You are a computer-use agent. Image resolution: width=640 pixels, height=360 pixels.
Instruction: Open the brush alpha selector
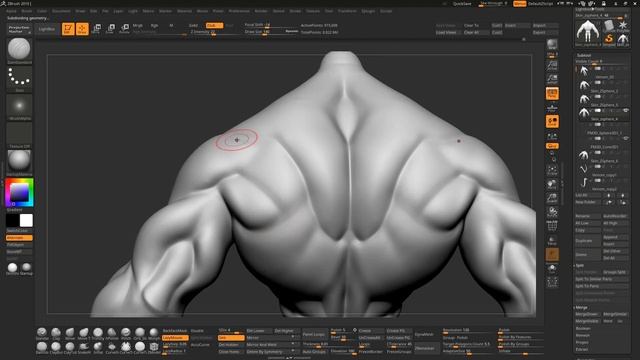(x=19, y=107)
